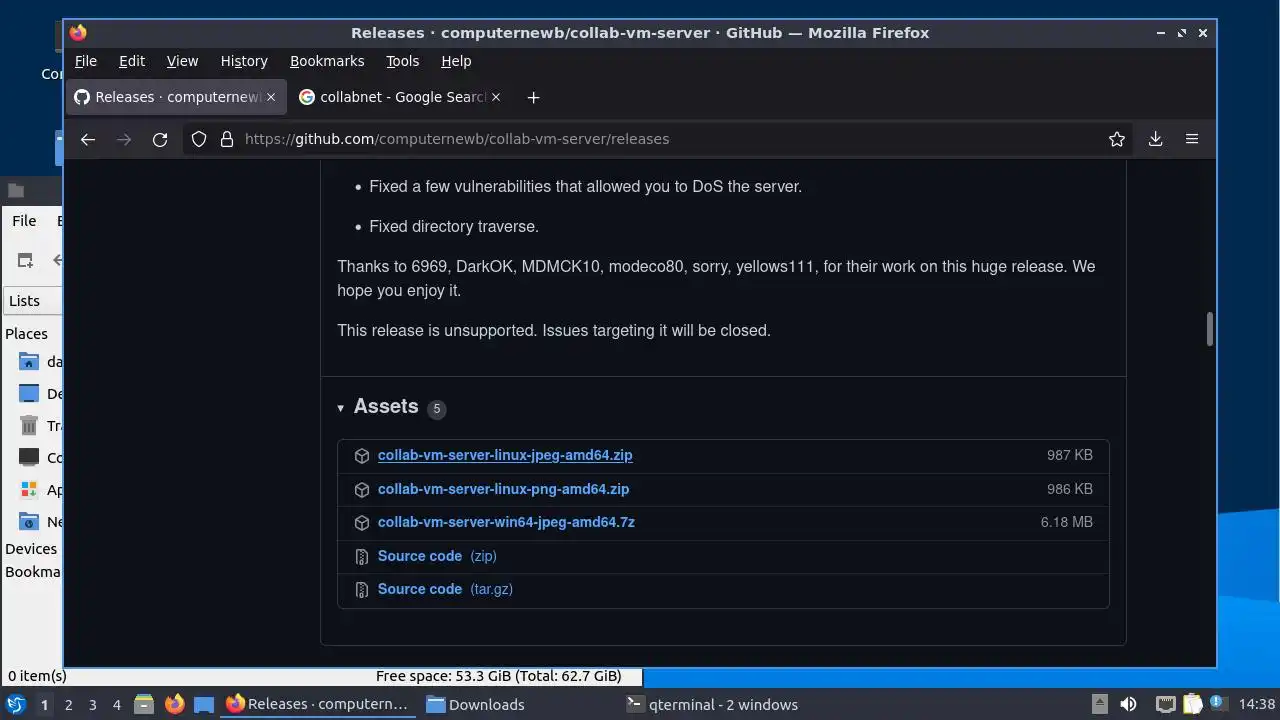Launch file manager from taskbar quick launch

143,704
